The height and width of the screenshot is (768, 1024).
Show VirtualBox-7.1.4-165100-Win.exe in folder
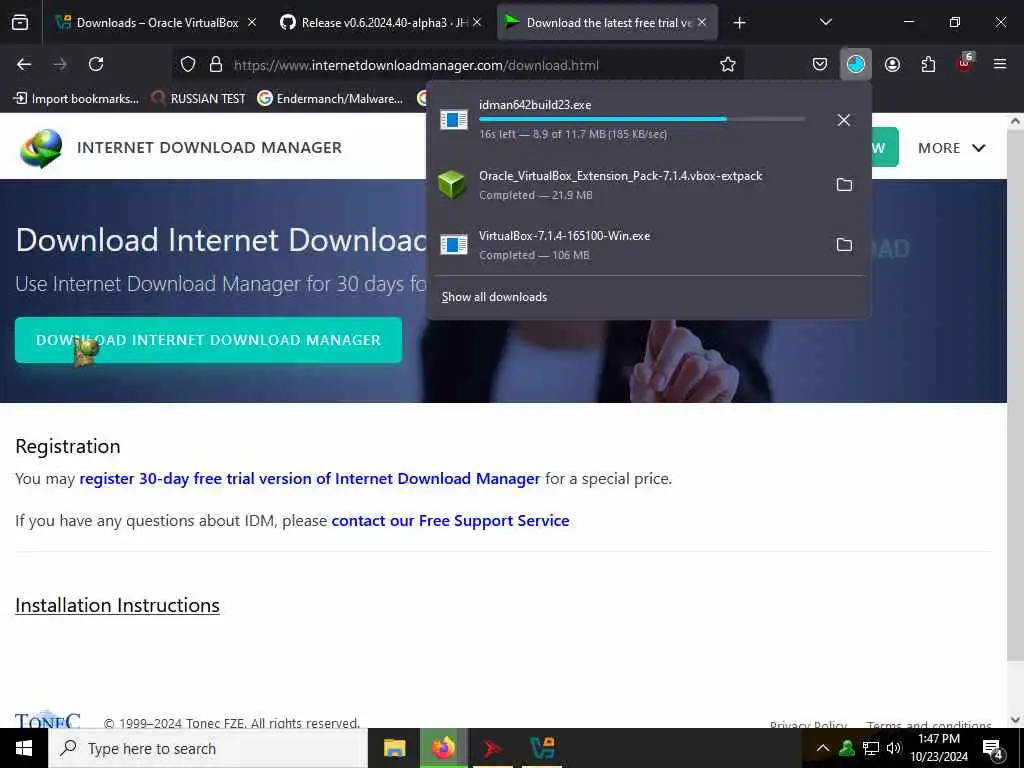point(844,245)
